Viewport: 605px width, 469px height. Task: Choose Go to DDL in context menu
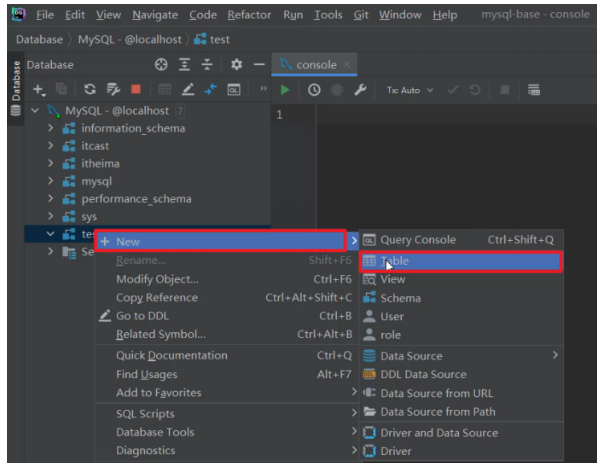[226, 316]
